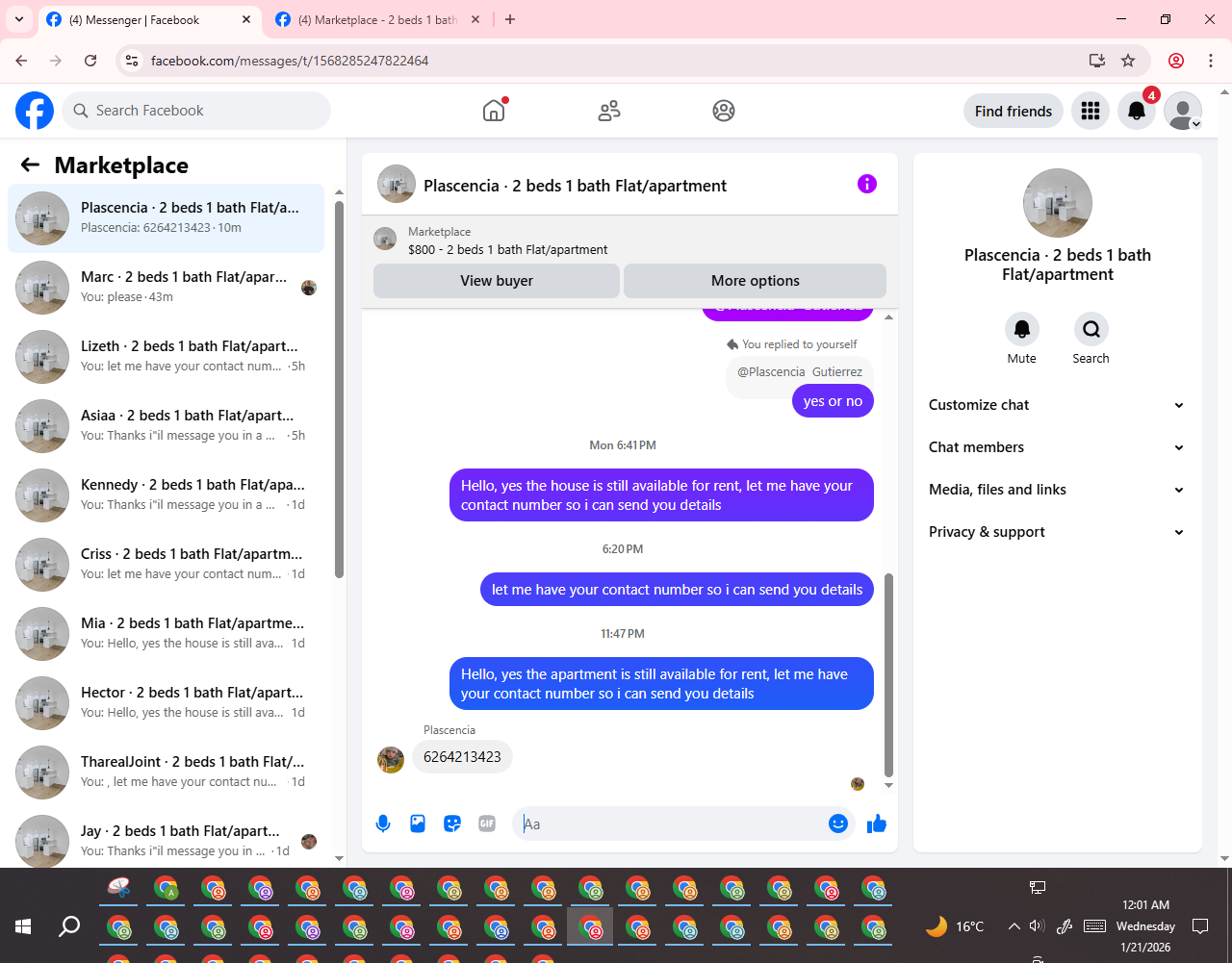This screenshot has height=963, width=1232.
Task: Open the volume control in system tray
Action: [x=1037, y=926]
